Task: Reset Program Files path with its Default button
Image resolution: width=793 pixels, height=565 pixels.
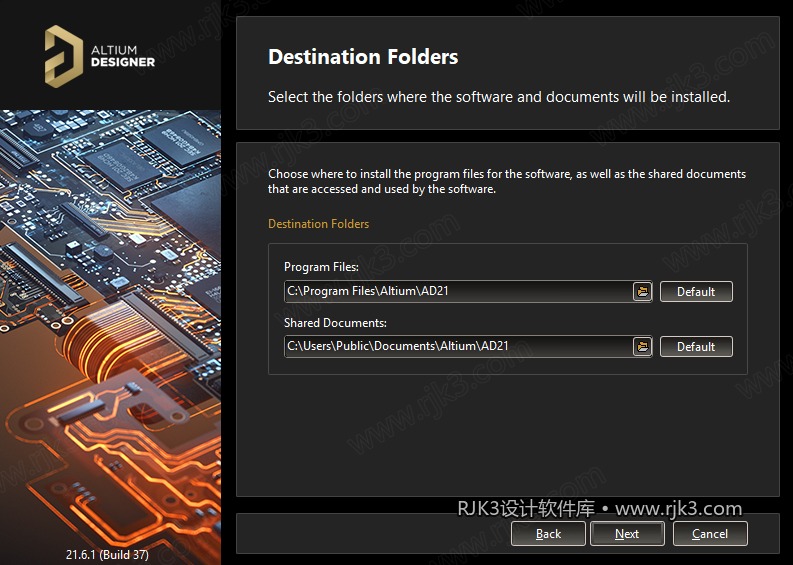Action: coord(696,291)
